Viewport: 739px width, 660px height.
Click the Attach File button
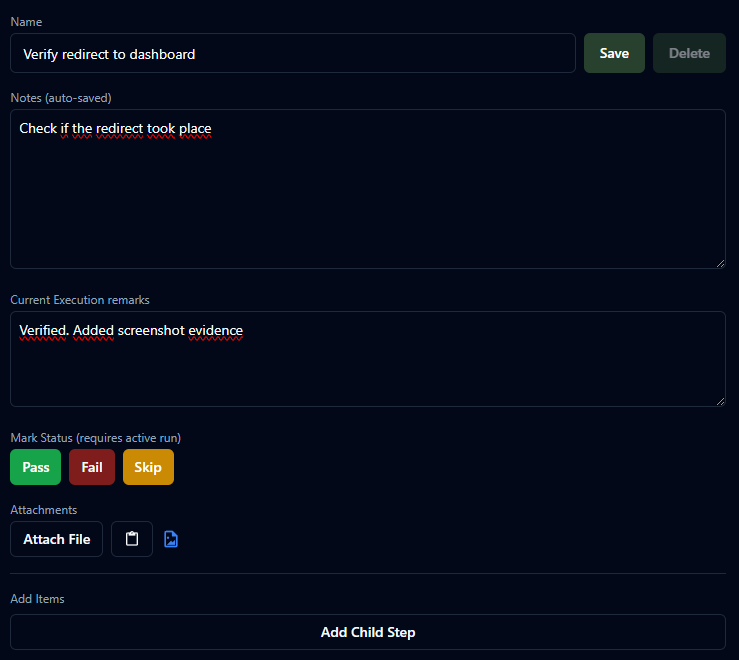[x=57, y=539]
